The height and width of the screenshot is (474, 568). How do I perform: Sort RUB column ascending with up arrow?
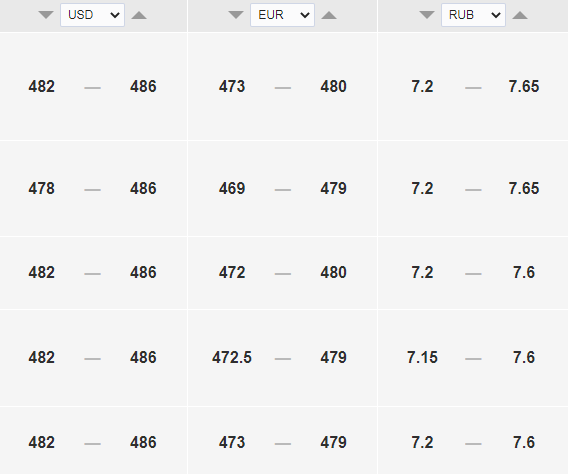pyautogui.click(x=520, y=15)
